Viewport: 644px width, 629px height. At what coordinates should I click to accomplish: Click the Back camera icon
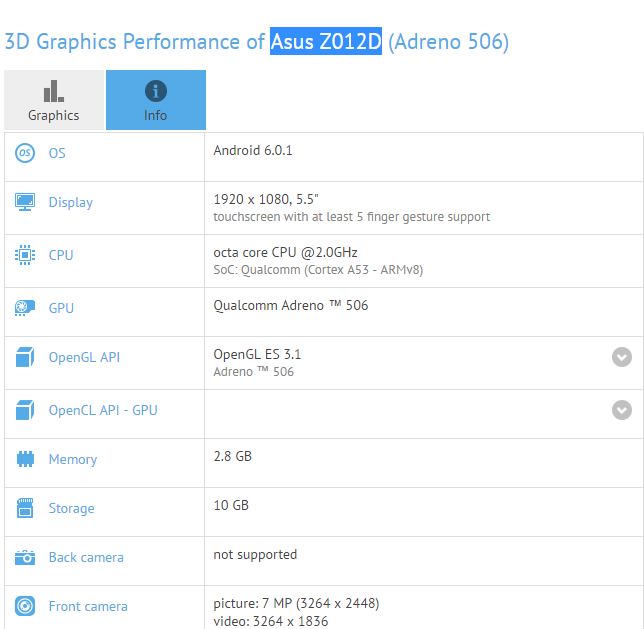[25, 558]
